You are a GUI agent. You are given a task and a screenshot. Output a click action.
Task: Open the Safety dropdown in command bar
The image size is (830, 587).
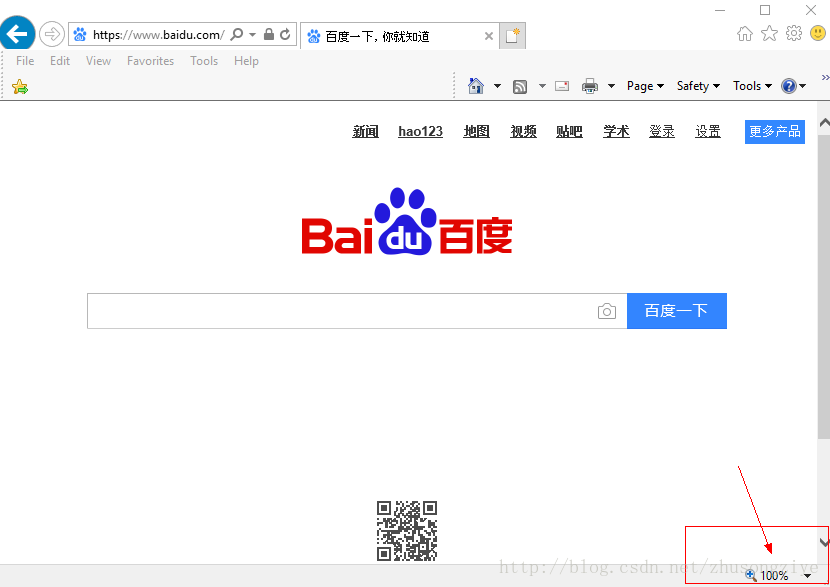coord(698,86)
